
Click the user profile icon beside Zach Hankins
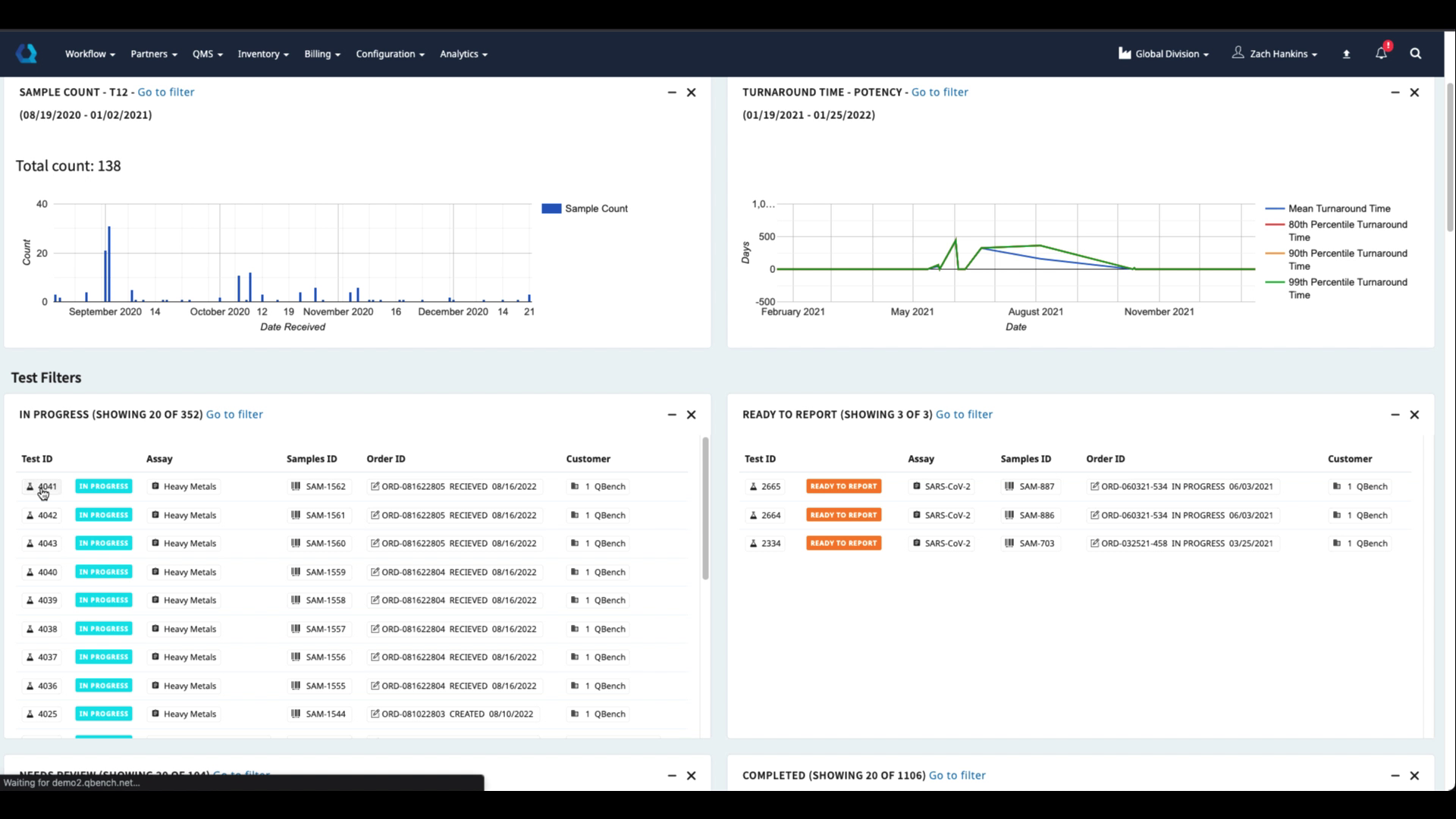pos(1238,52)
